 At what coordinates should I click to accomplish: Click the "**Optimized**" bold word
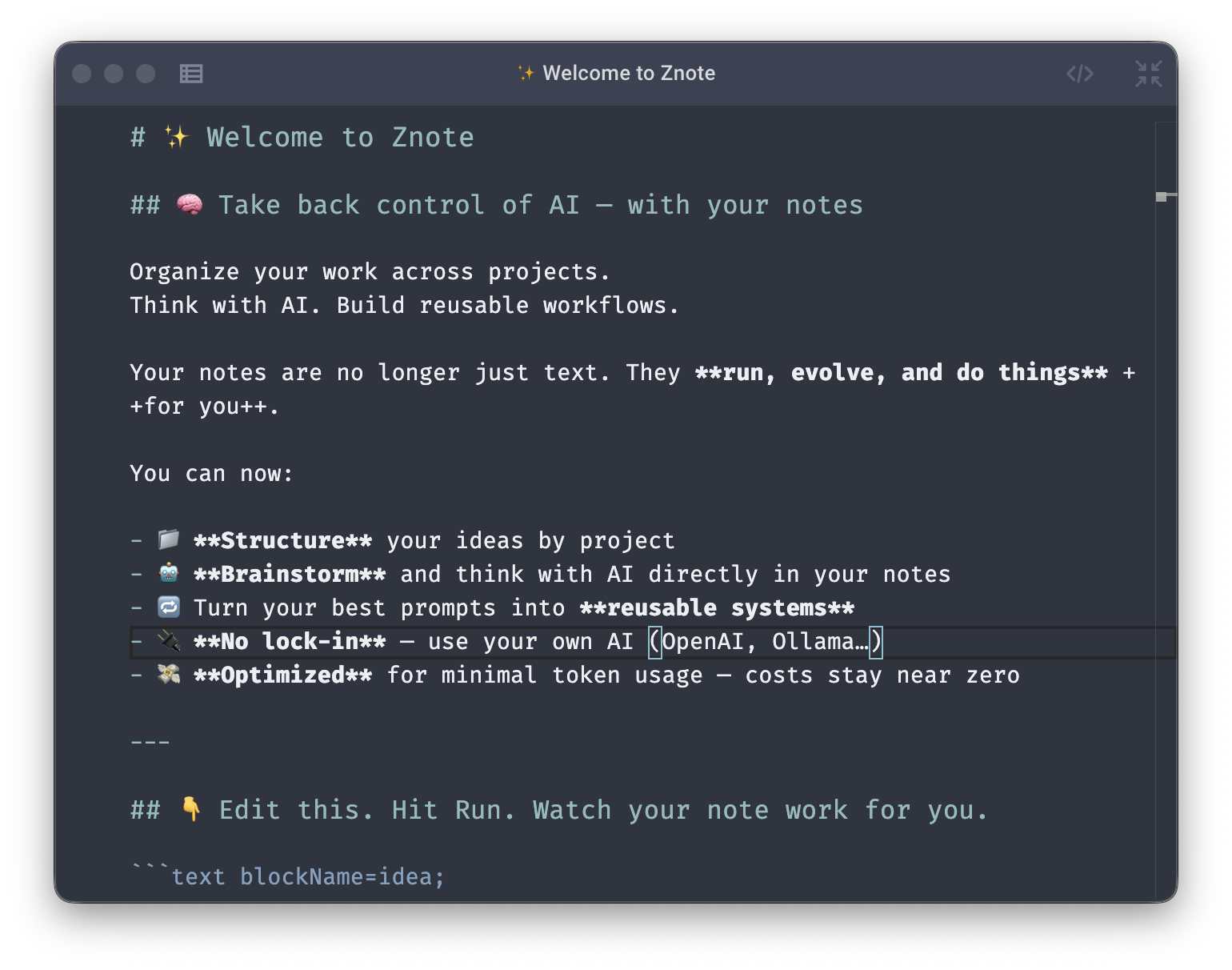click(283, 675)
